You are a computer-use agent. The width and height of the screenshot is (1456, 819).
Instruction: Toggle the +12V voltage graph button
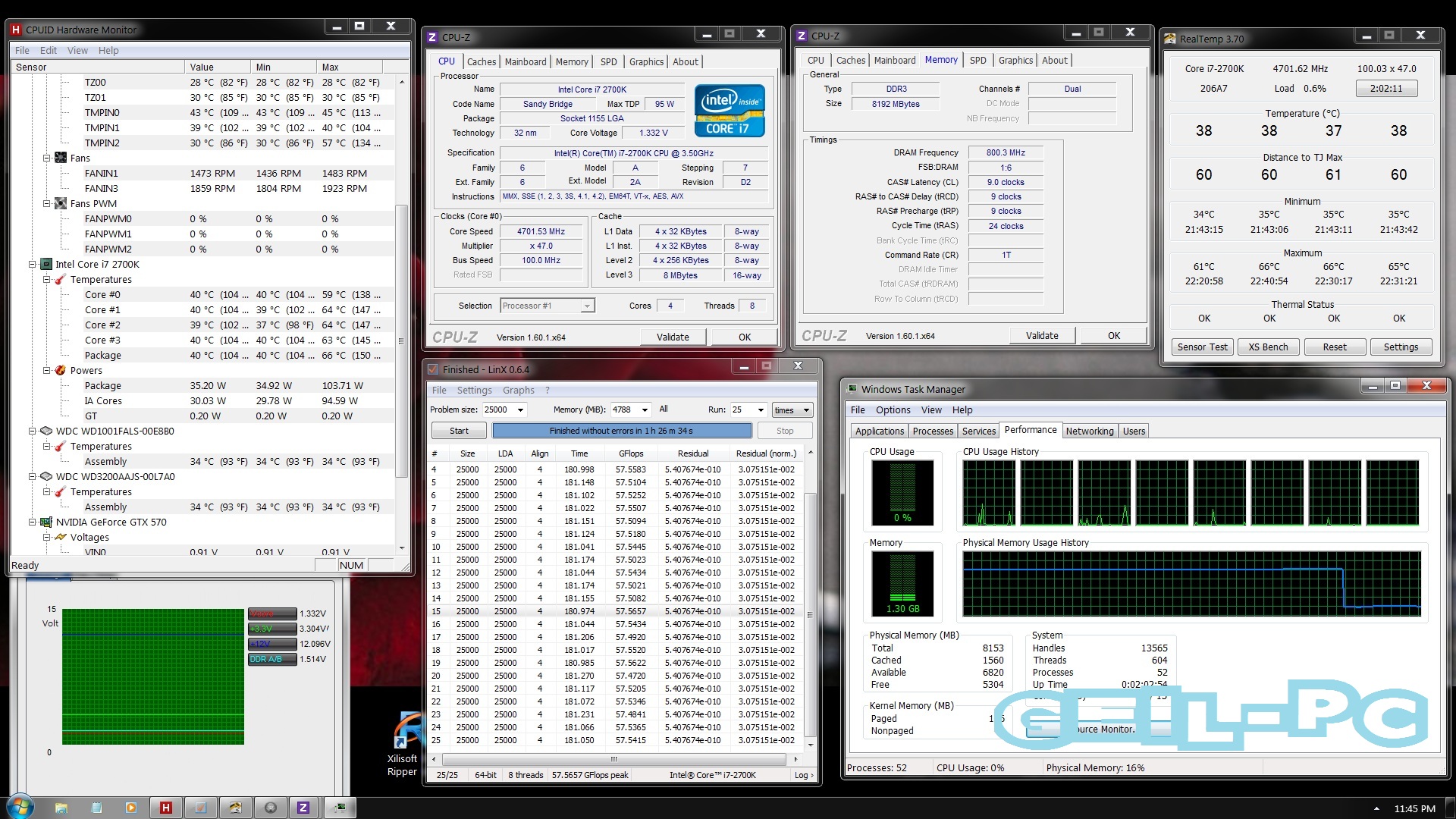click(x=272, y=644)
